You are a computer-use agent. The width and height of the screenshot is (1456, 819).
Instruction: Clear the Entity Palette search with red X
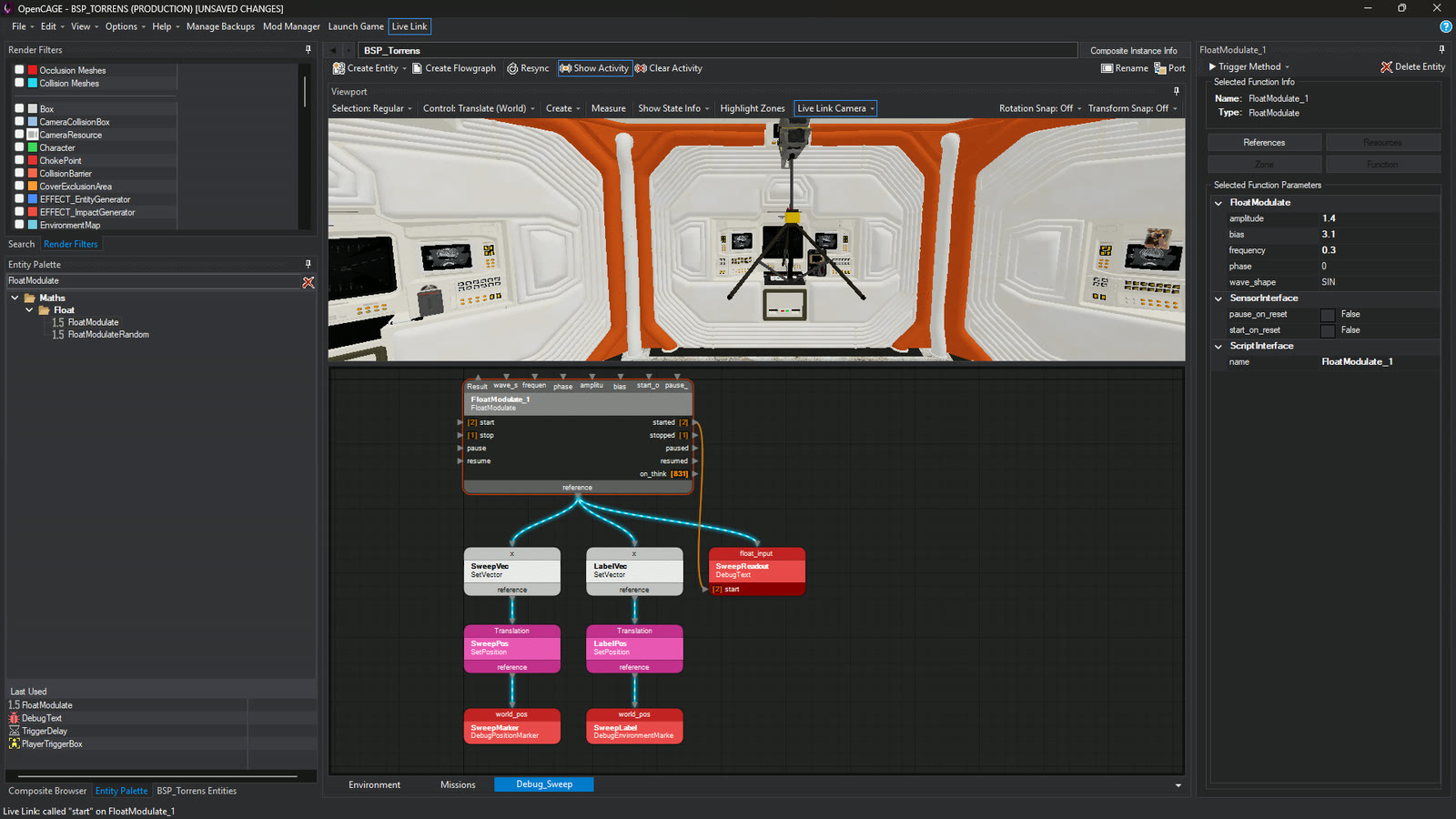pos(308,282)
